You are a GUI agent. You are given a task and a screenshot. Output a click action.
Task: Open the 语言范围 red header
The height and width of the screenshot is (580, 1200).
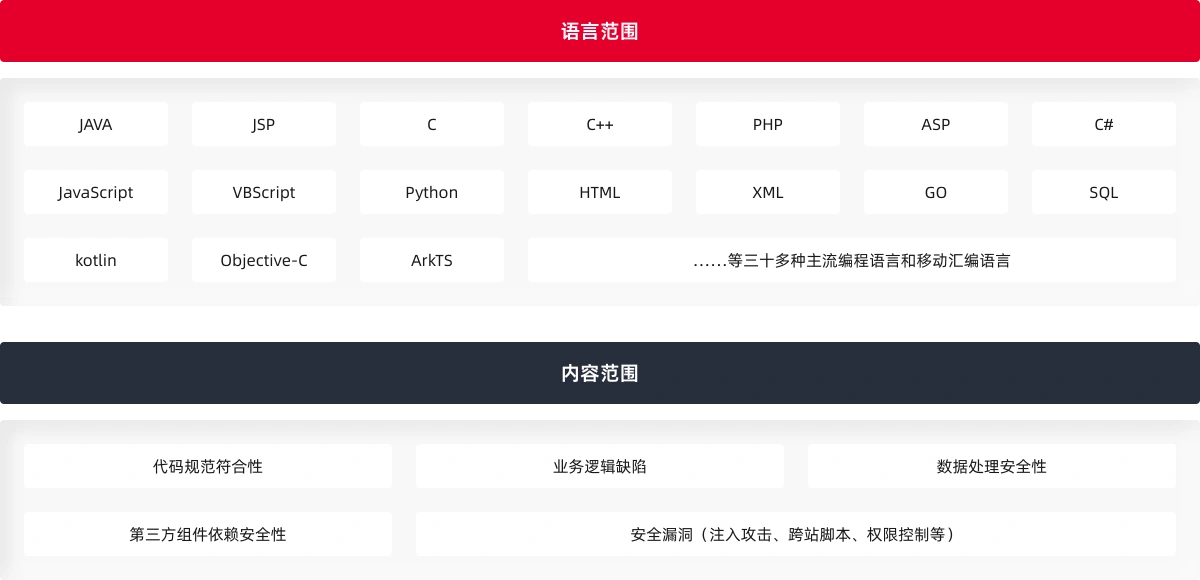pyautogui.click(x=600, y=32)
